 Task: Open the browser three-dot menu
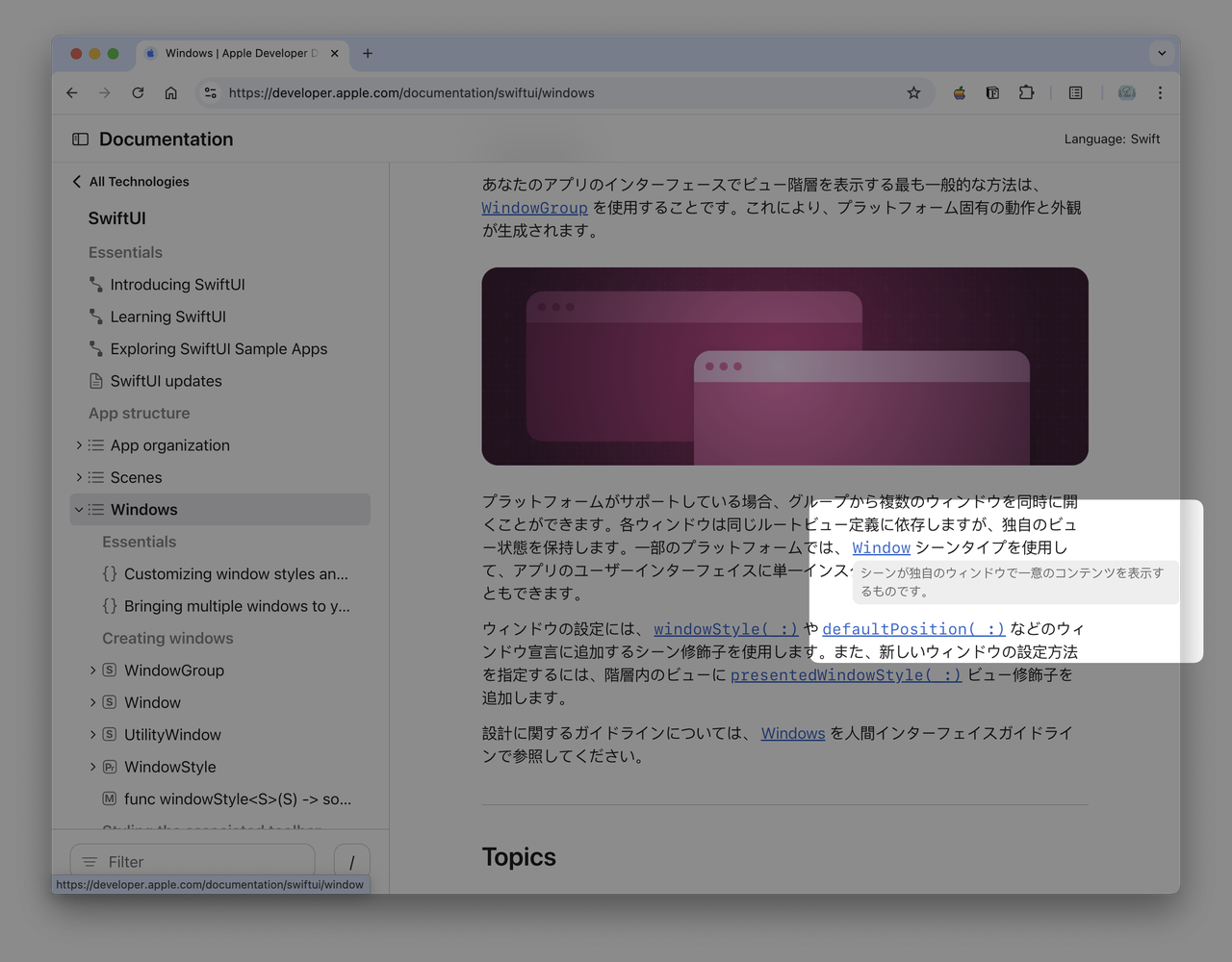(1160, 93)
